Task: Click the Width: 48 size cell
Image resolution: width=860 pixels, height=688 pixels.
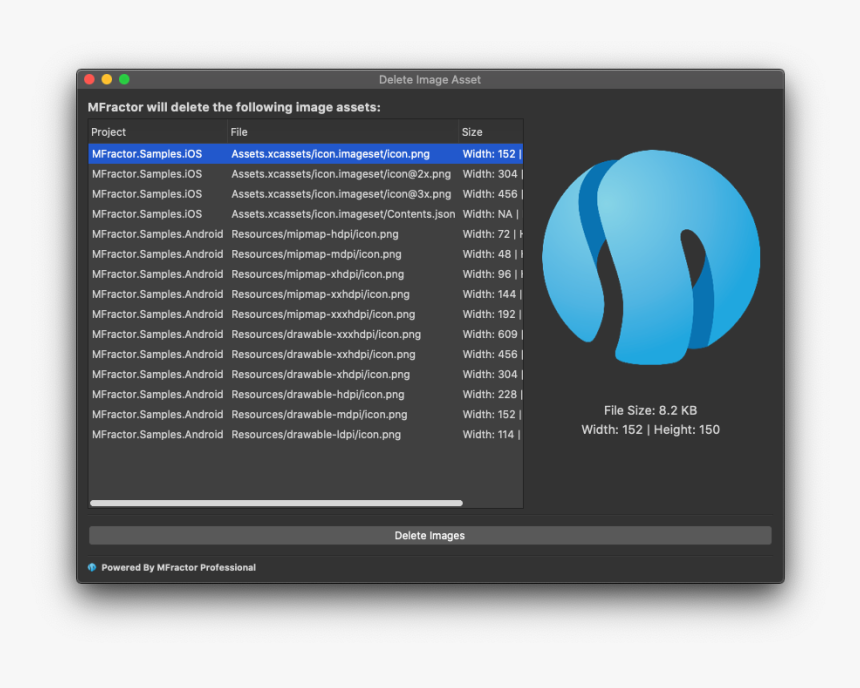Action: pos(493,254)
